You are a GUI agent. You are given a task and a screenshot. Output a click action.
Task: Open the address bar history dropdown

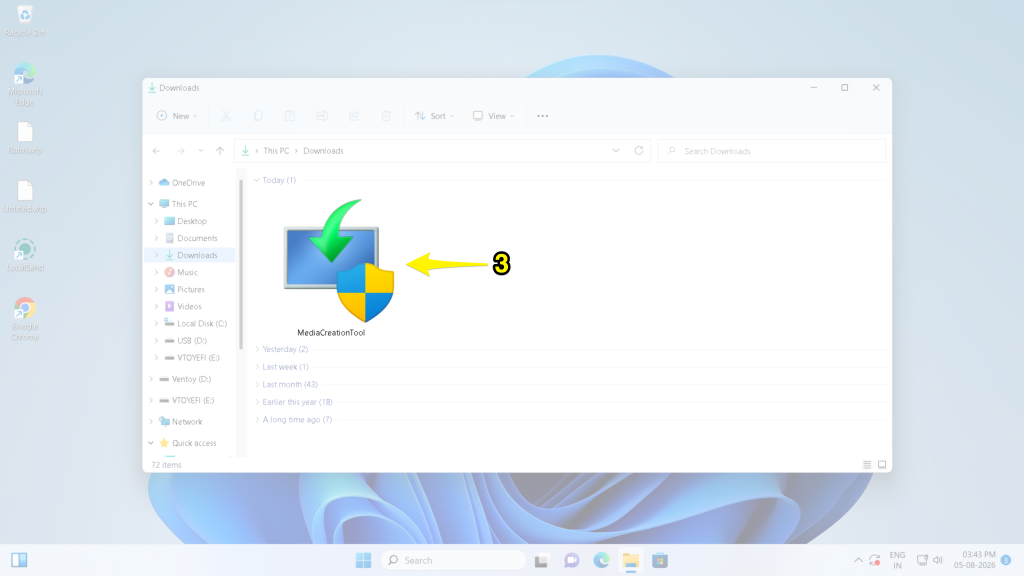(x=616, y=151)
